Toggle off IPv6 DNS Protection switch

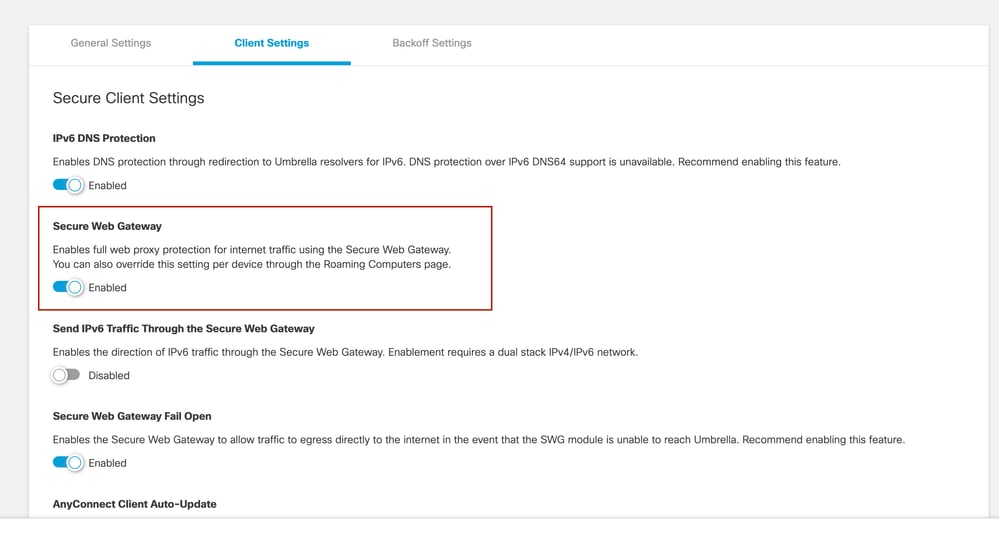(x=68, y=185)
